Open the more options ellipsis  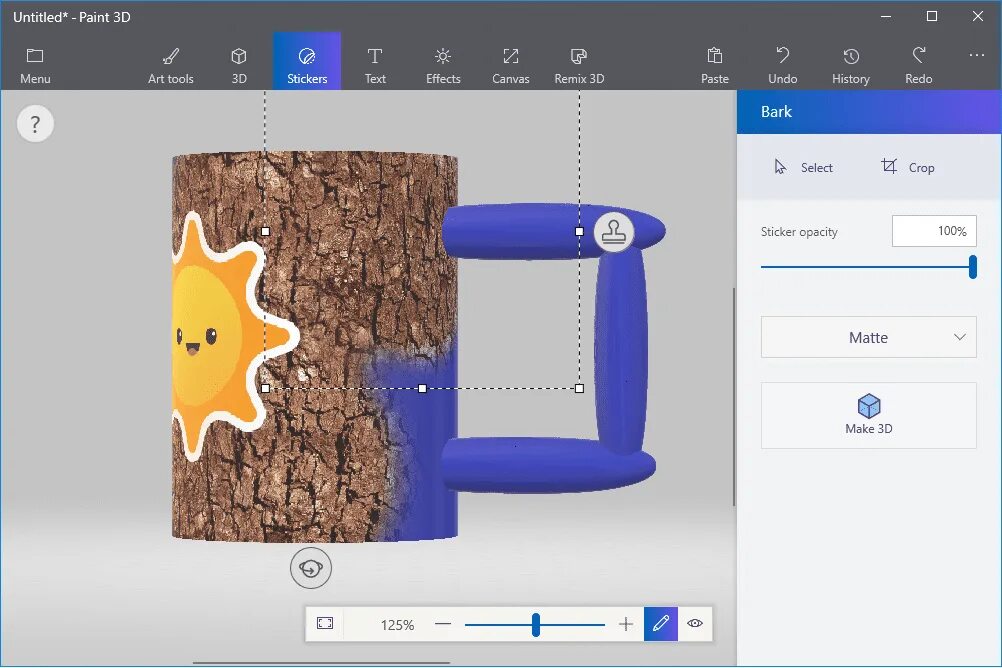point(976,56)
